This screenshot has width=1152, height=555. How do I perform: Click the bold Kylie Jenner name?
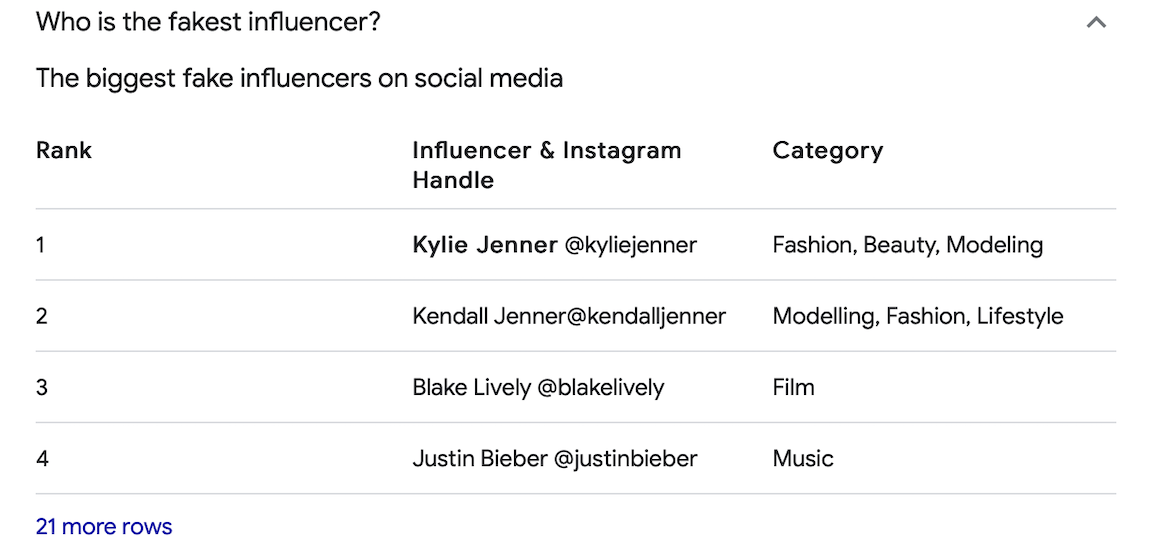(x=484, y=245)
